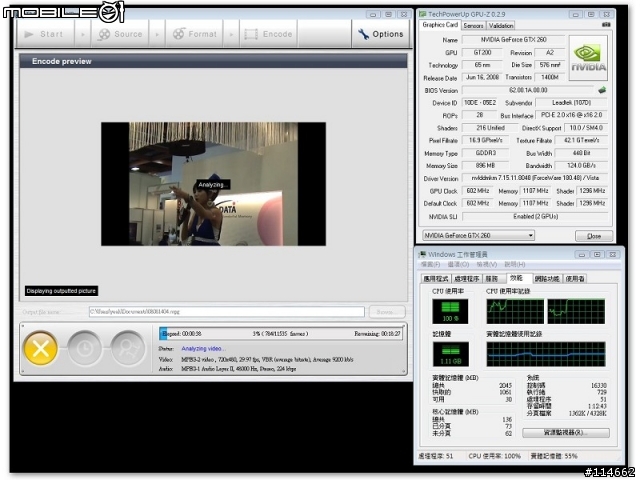Image resolution: width=640 pixels, height=480 pixels.
Task: Close the encoder application window
Action: tap(403, 14)
